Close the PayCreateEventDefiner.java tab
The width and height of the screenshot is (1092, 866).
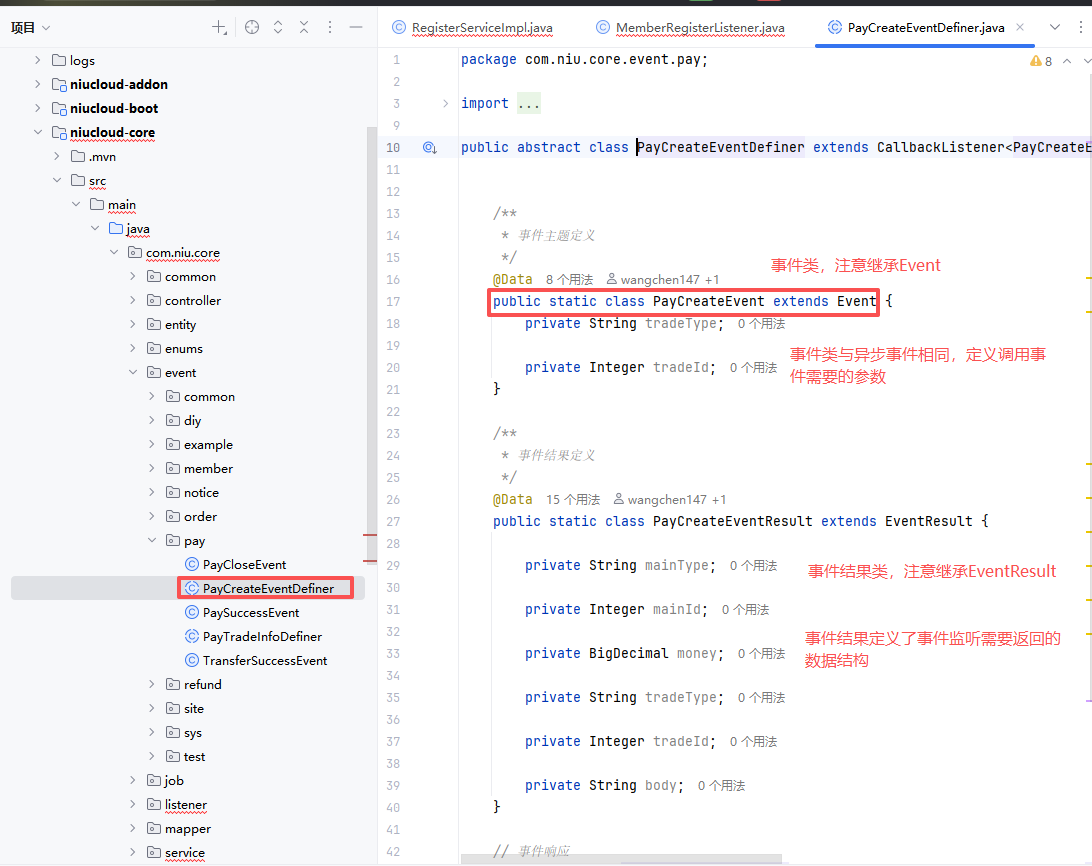1020,27
